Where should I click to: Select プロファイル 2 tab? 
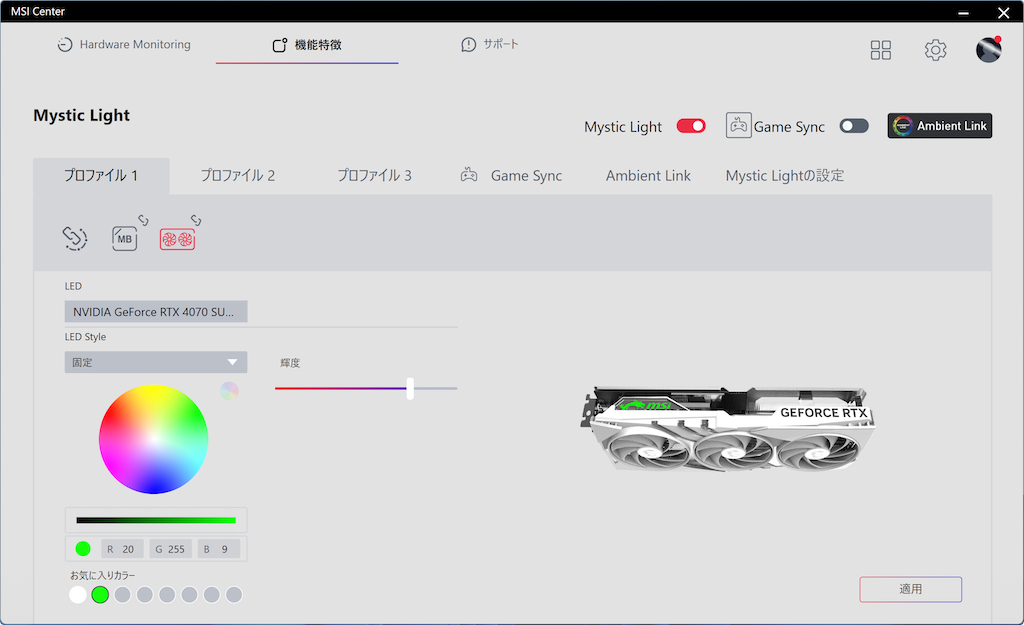238,175
